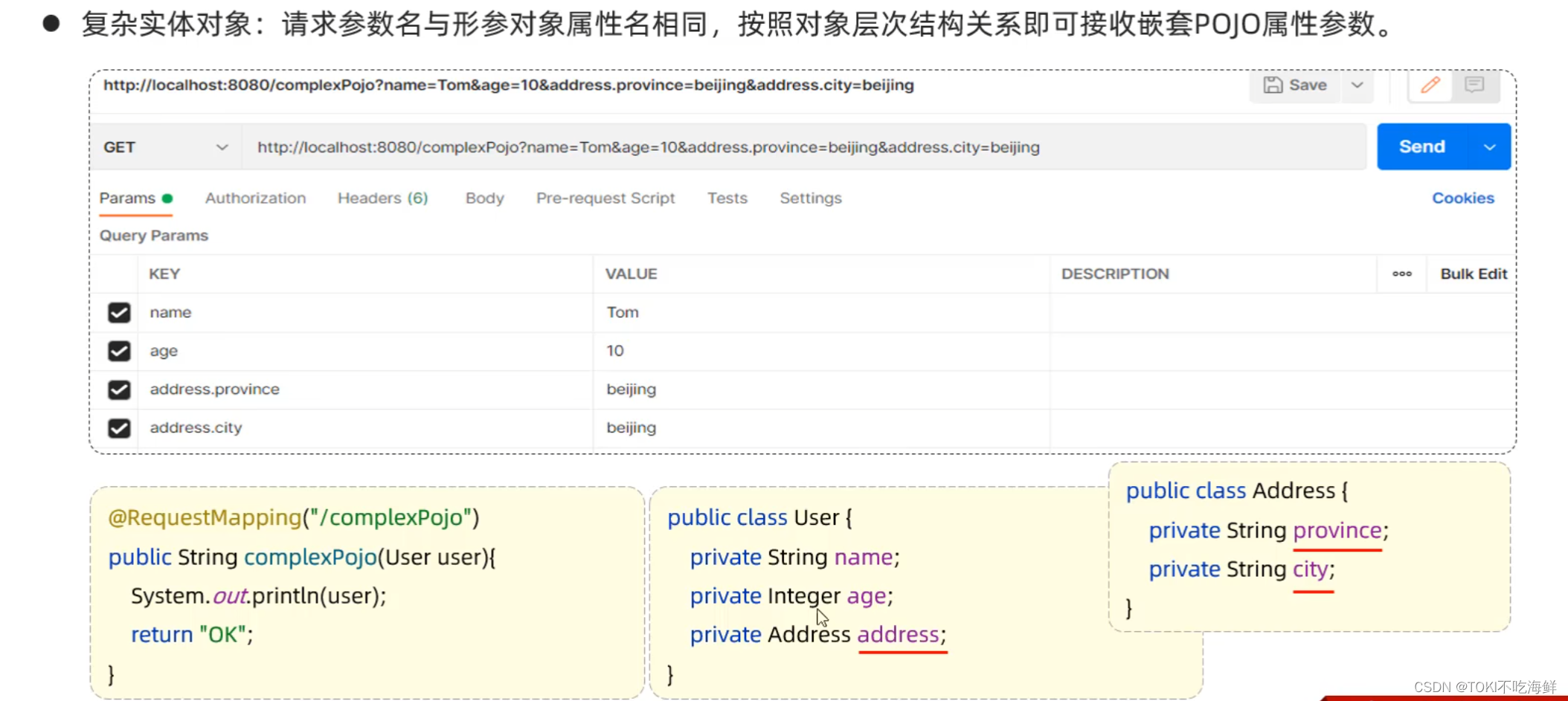Expand the Send button arrow menu

click(1490, 146)
